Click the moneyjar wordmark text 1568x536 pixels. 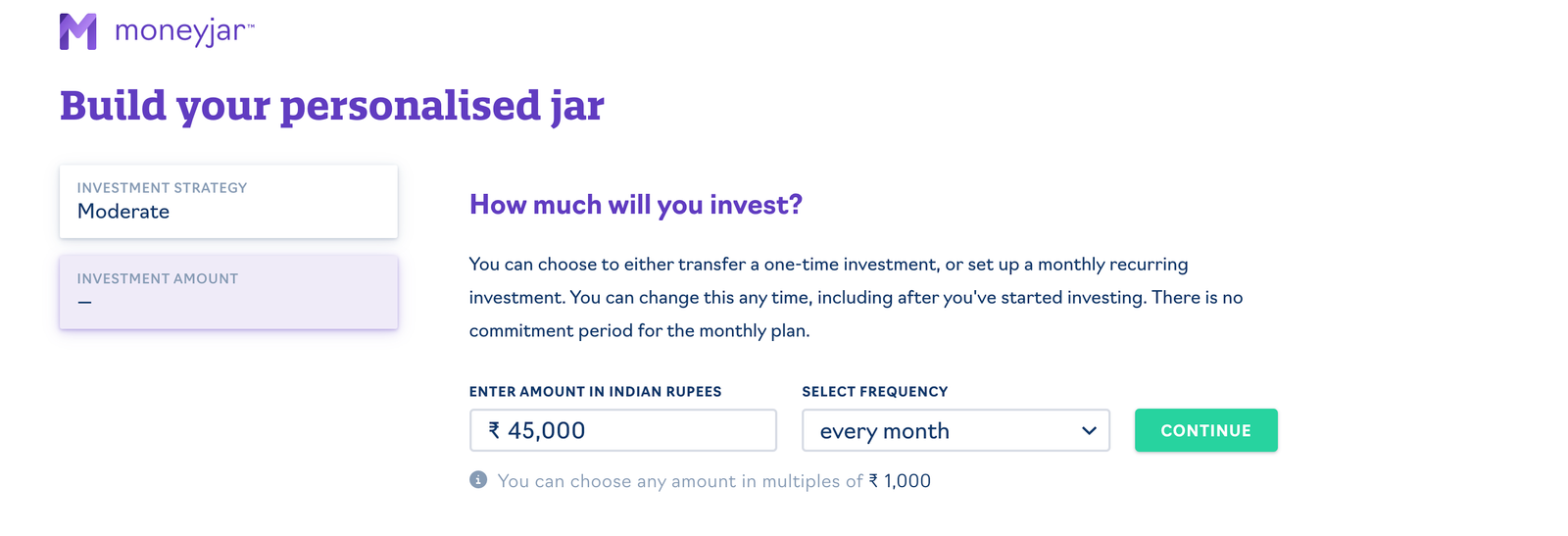point(182,31)
